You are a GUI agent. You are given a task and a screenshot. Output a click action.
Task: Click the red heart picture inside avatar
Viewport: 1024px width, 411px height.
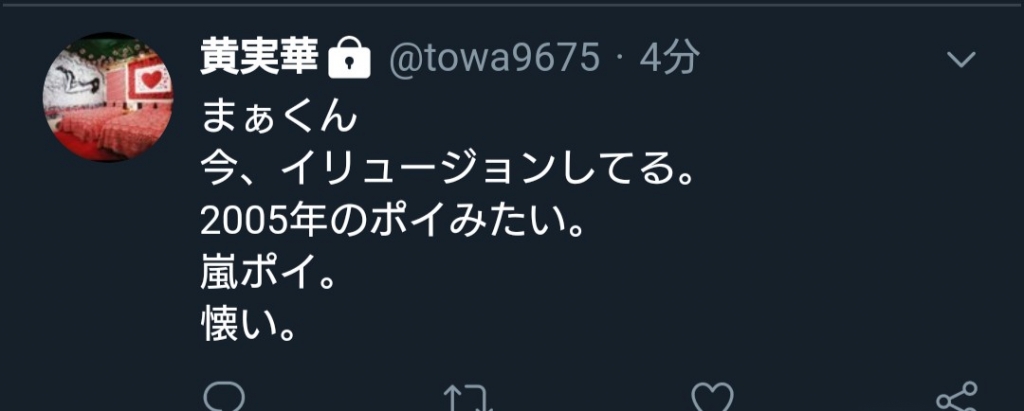[x=152, y=81]
